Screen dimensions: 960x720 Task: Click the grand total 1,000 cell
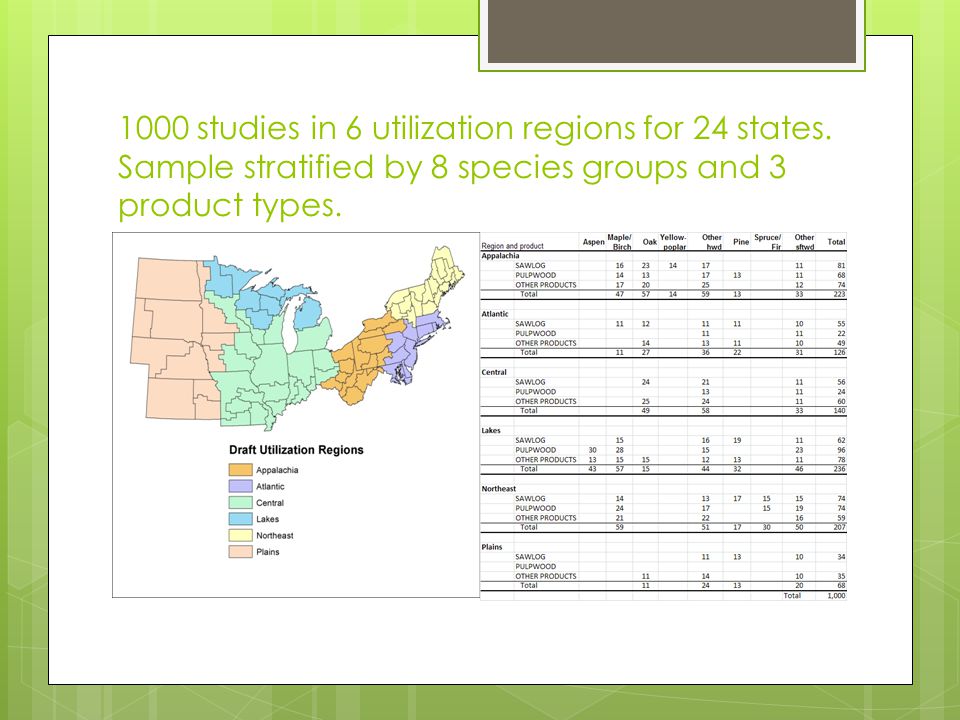[x=836, y=595]
